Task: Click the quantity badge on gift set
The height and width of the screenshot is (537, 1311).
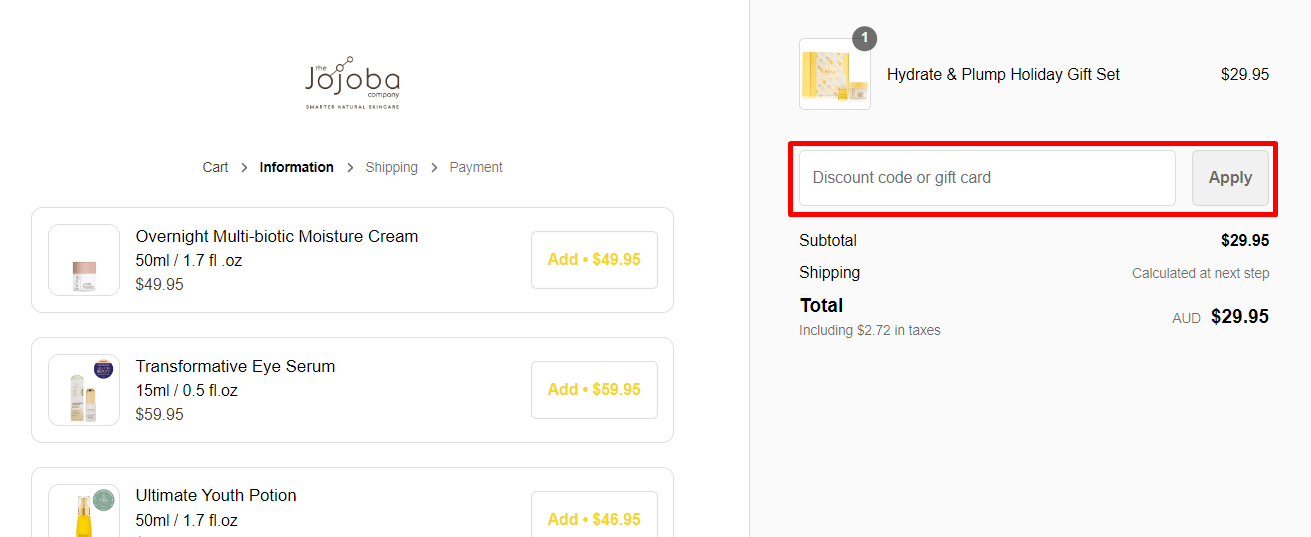Action: (865, 39)
